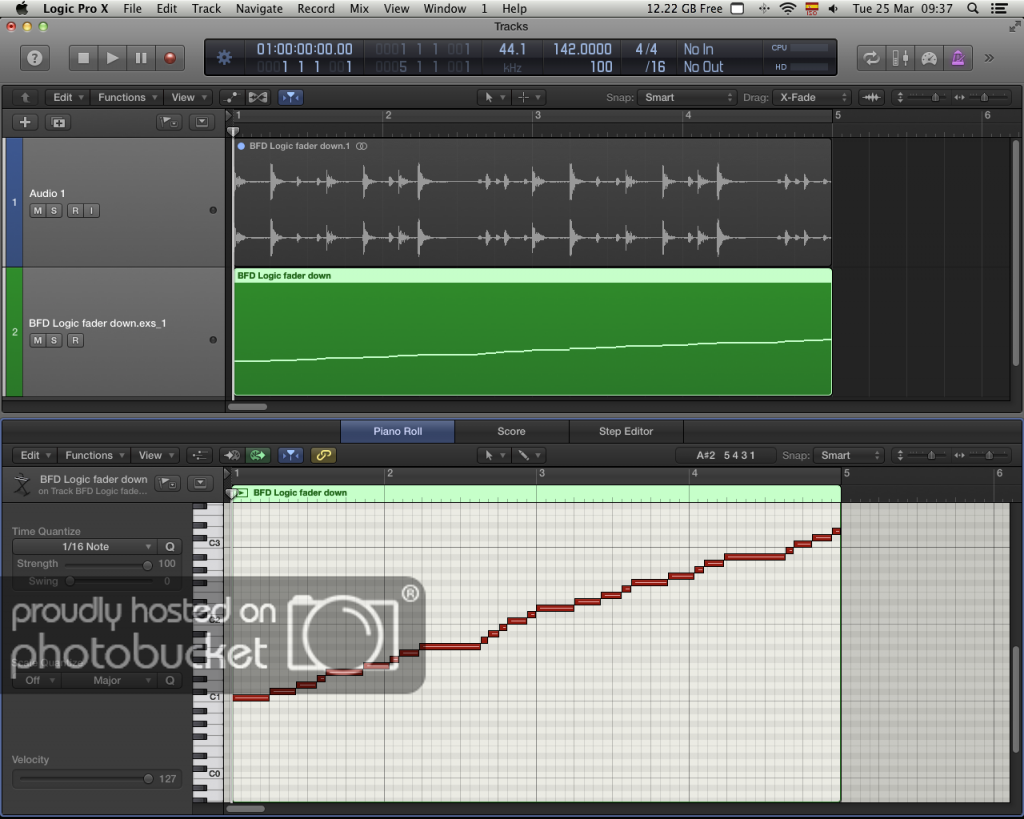Image resolution: width=1024 pixels, height=819 pixels.
Task: Toggle waveform zoom button in tracks toolbar
Action: (x=872, y=97)
